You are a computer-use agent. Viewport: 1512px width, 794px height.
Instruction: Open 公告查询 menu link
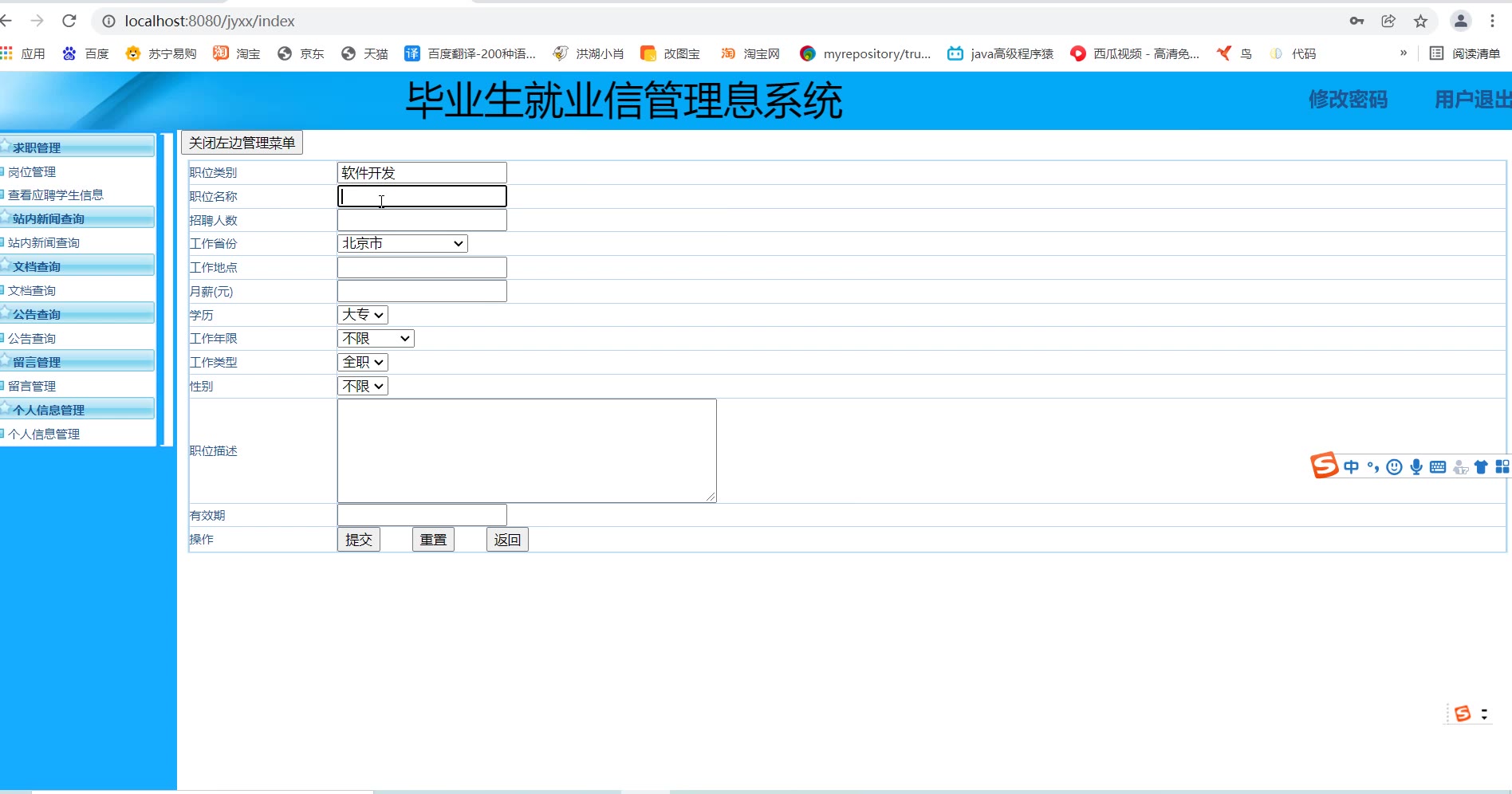click(x=32, y=339)
